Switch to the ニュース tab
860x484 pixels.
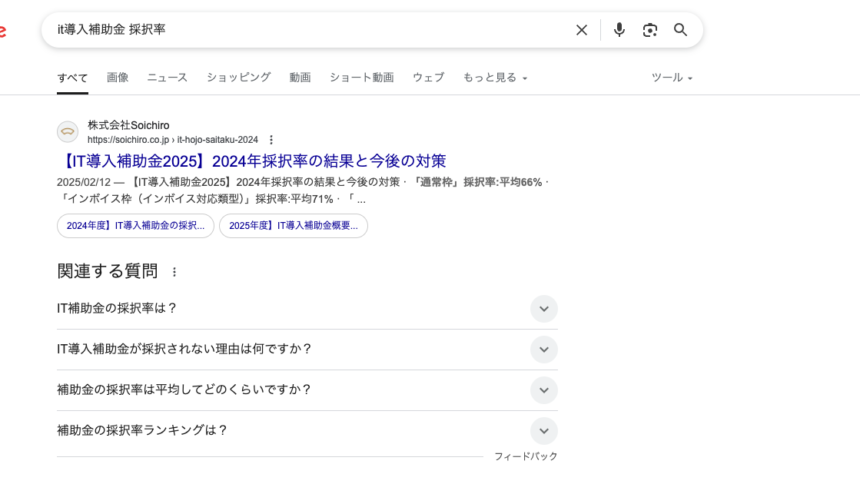pyautogui.click(x=167, y=77)
